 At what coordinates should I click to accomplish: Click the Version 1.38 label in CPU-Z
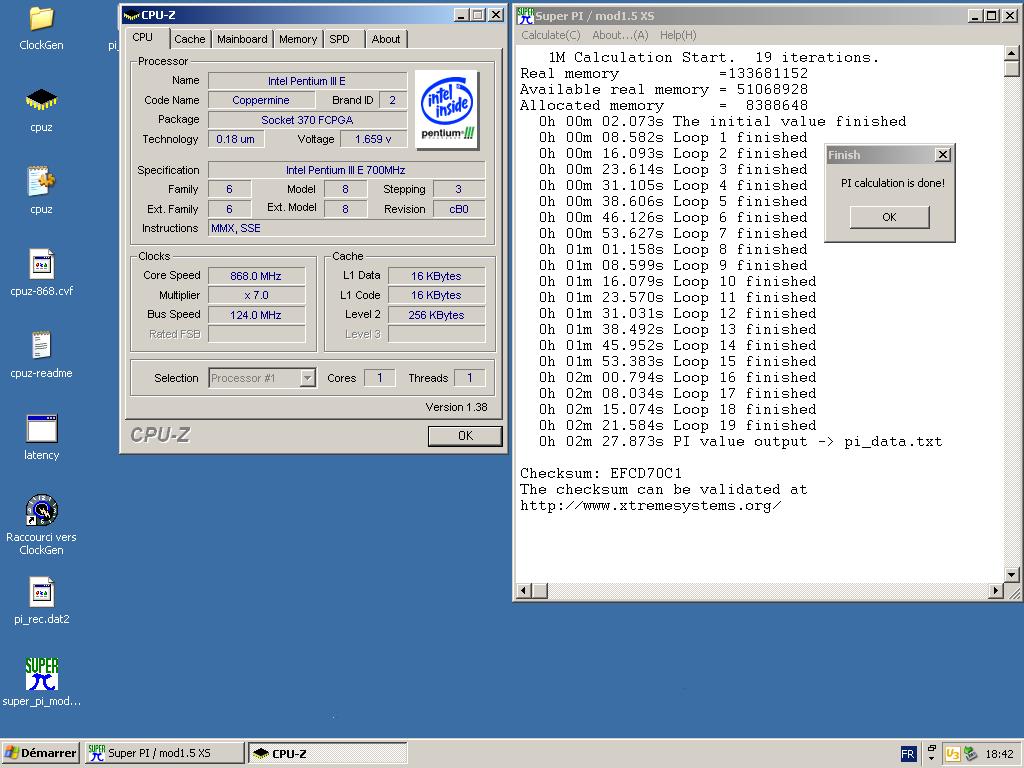[x=456, y=407]
